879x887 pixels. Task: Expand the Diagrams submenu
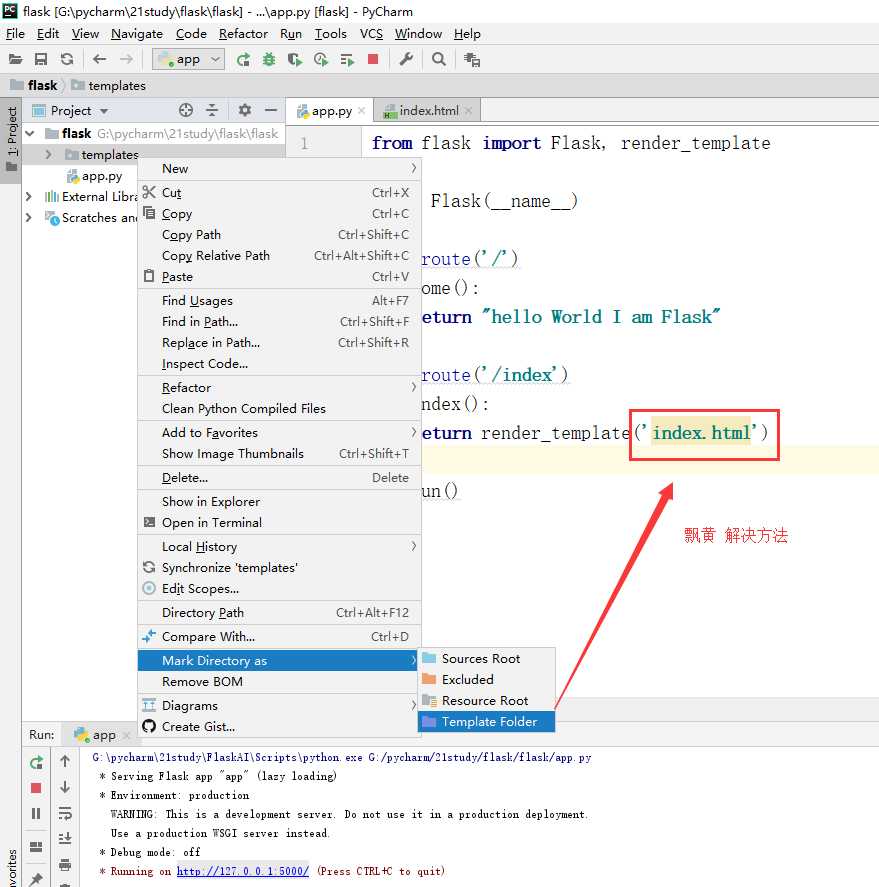pos(279,705)
